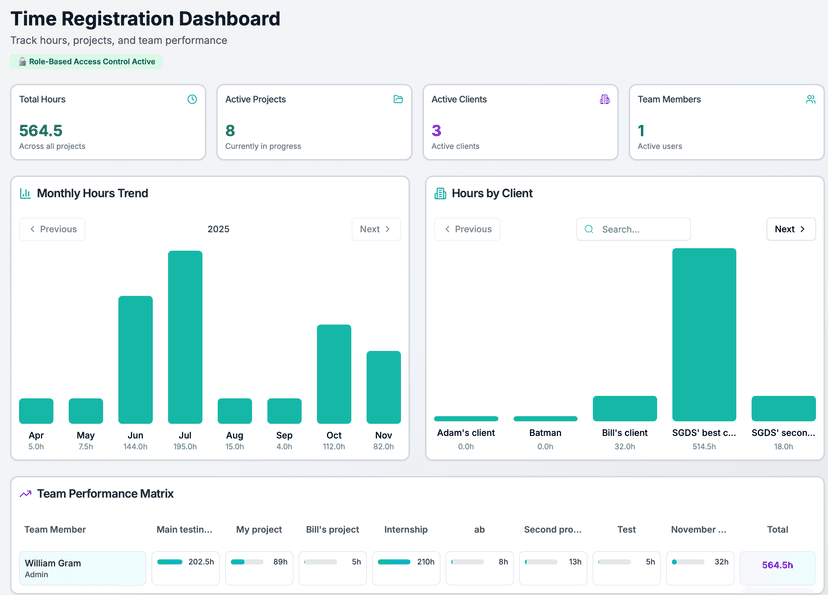Click Next in the Monthly Hours Trend panel

(x=375, y=229)
